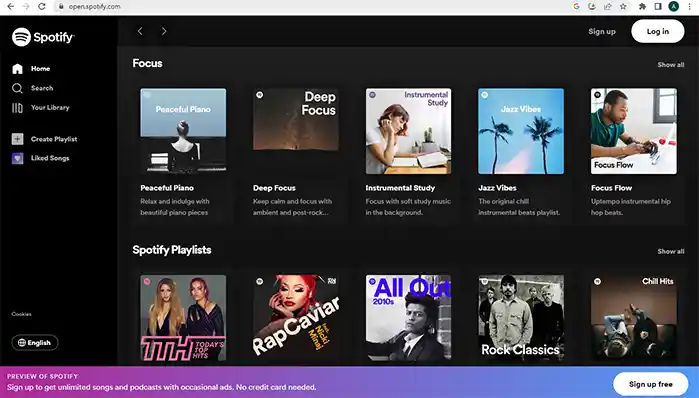Click the Create Playlist plus icon

click(17, 139)
